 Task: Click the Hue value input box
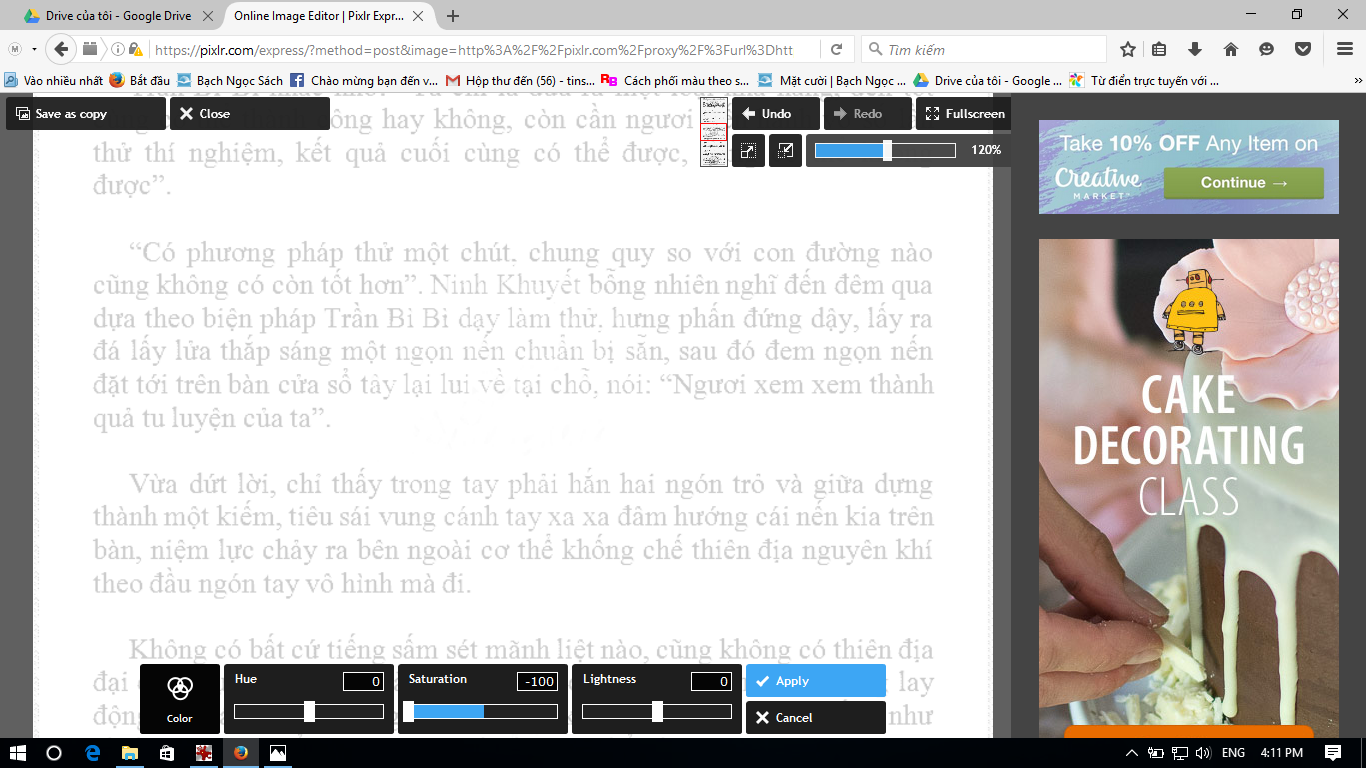tap(363, 682)
